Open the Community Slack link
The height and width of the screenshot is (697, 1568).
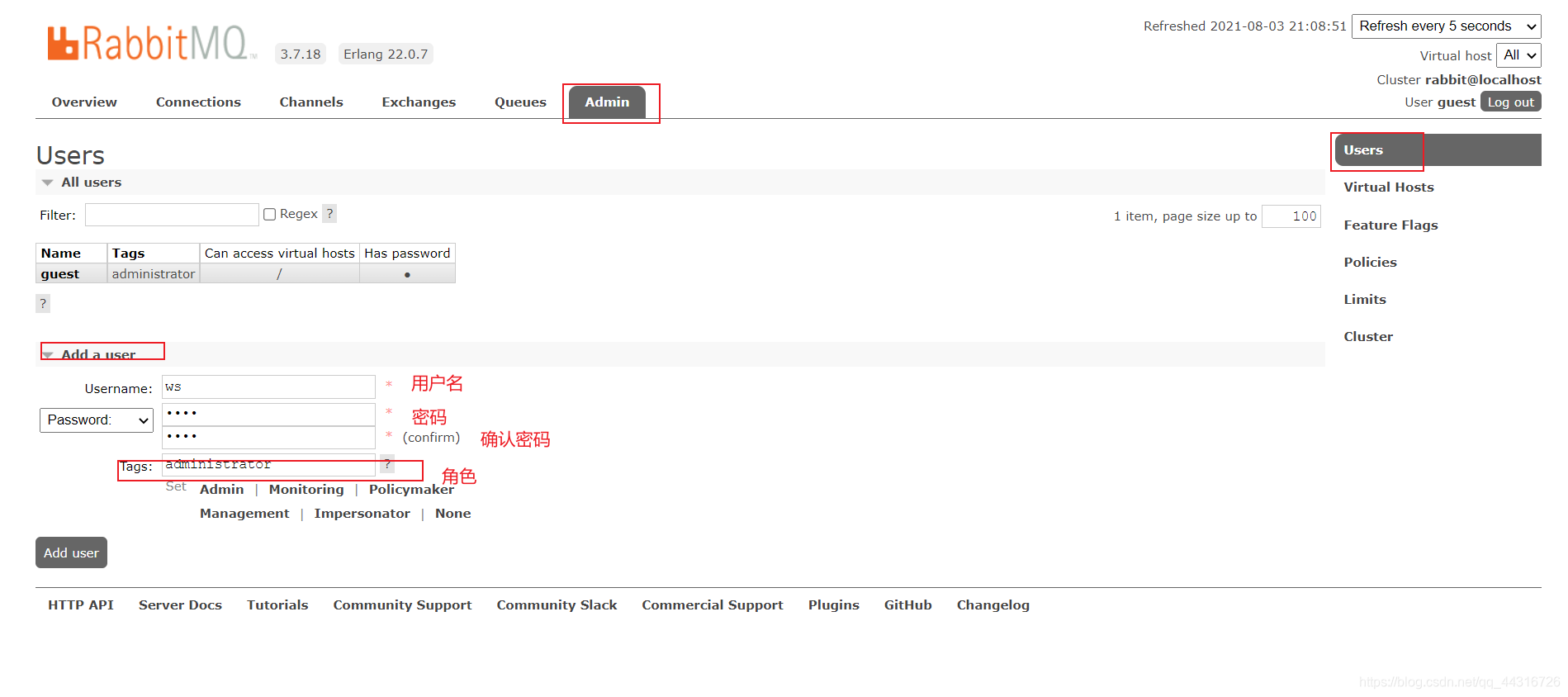(x=557, y=605)
